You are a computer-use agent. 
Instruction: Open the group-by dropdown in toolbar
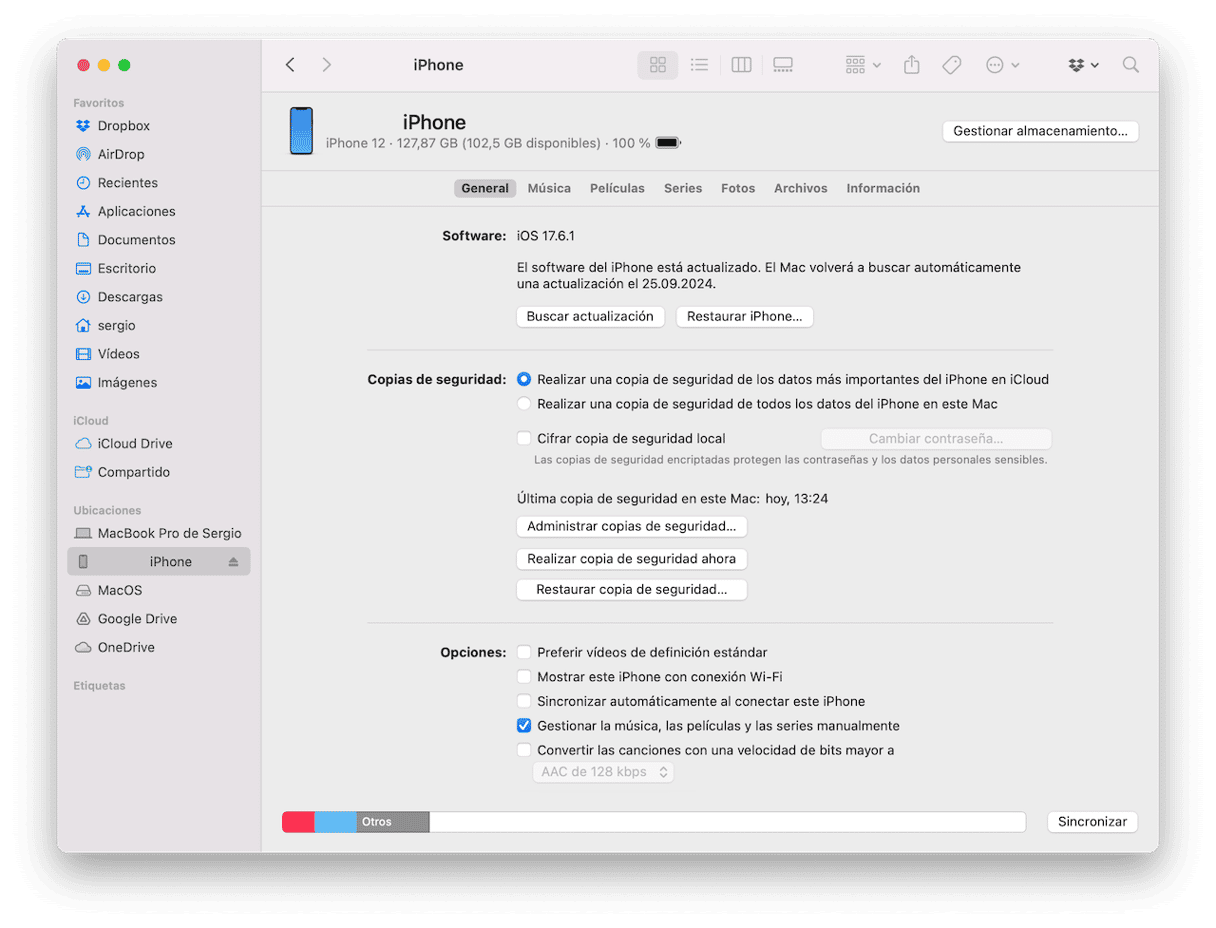863,65
